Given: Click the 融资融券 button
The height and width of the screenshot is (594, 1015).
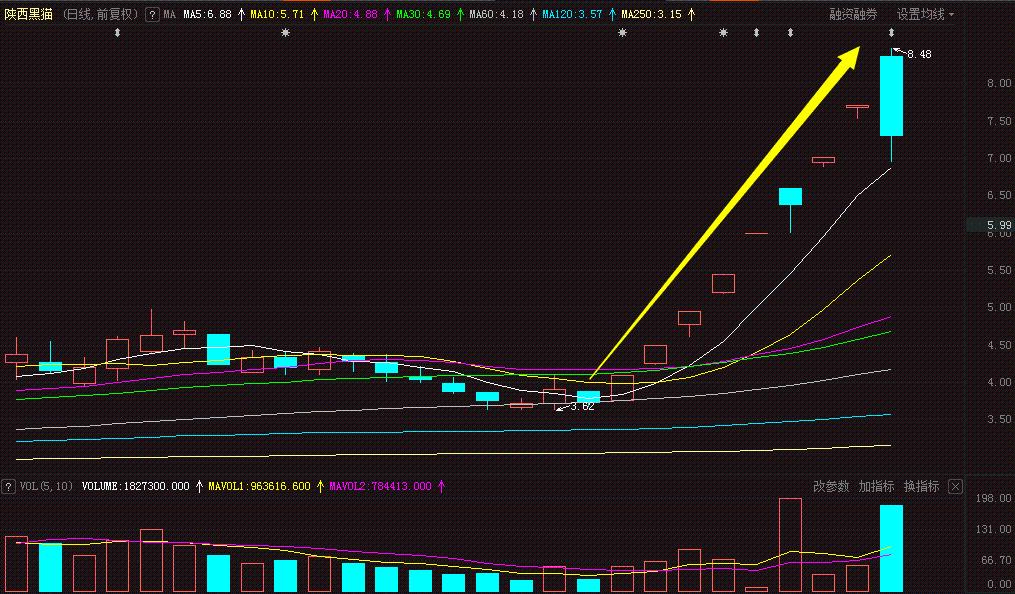Looking at the screenshot, I should click(853, 14).
